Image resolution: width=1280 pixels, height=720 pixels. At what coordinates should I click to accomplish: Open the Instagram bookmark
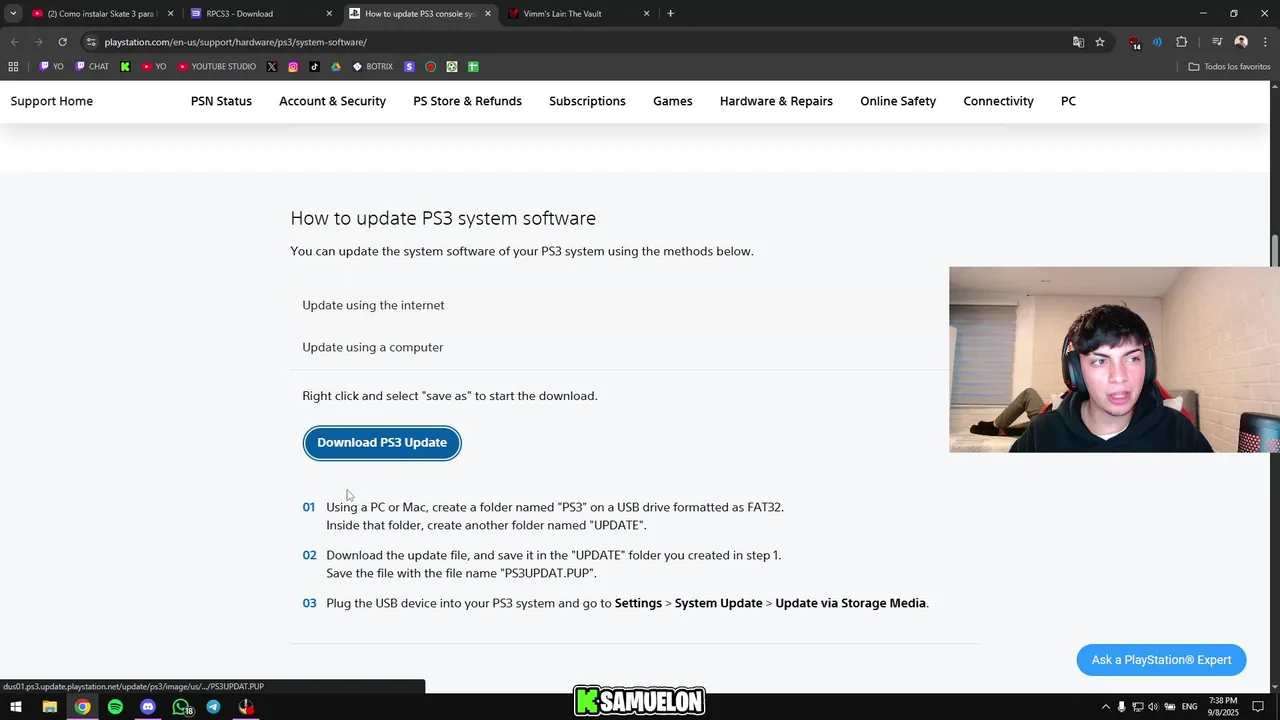pos(293,67)
